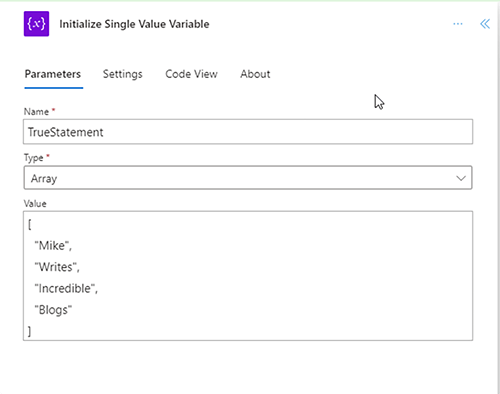Click the purple variable action icon
500x394 pixels.
pos(36,24)
